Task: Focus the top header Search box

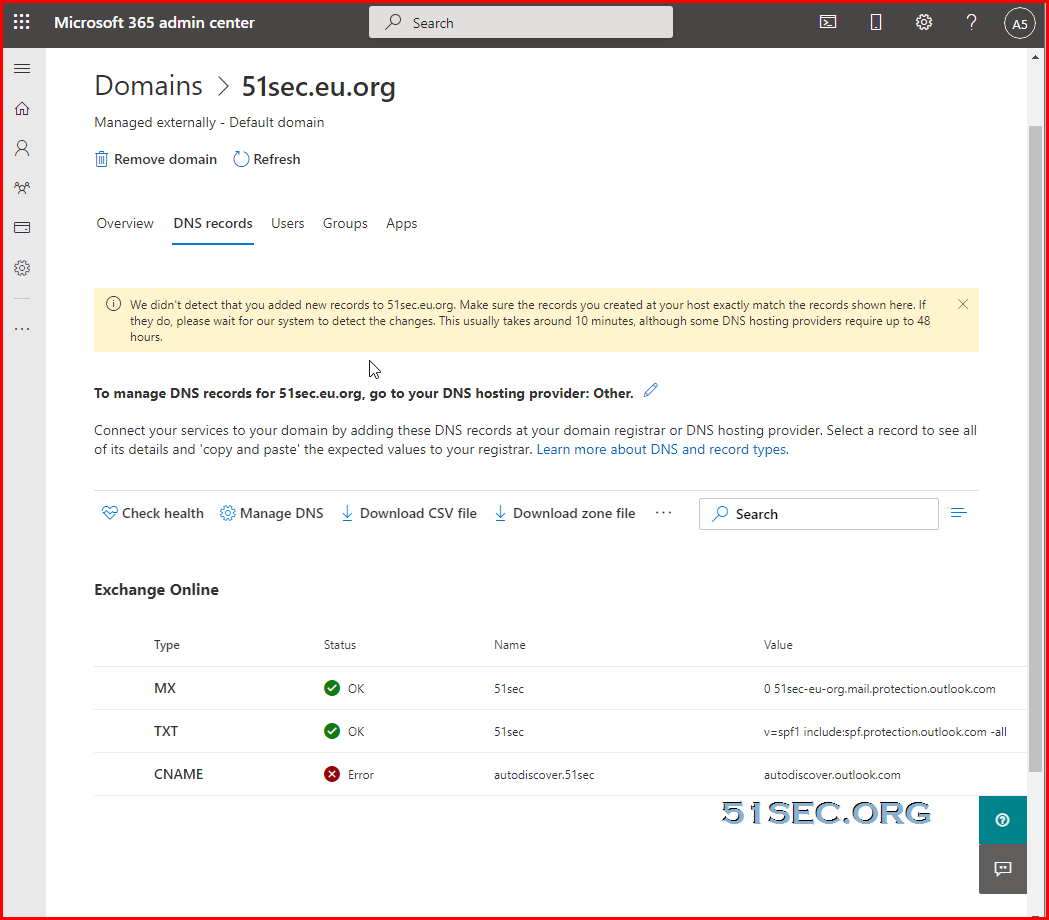Action: [x=520, y=22]
